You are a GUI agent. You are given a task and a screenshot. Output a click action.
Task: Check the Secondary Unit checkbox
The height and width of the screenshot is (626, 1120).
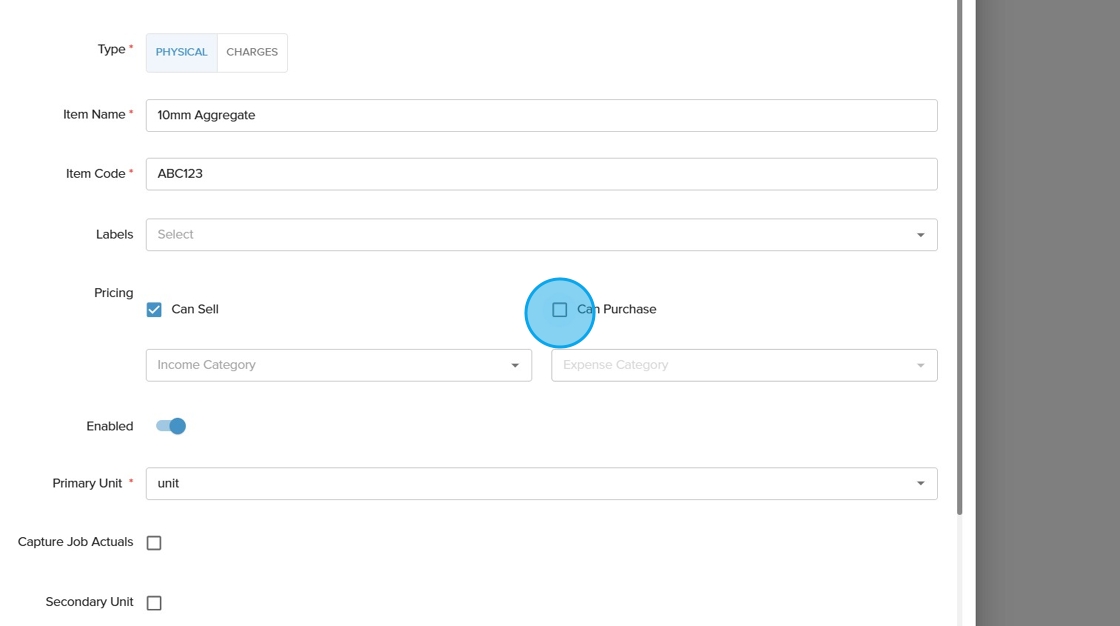(x=154, y=603)
